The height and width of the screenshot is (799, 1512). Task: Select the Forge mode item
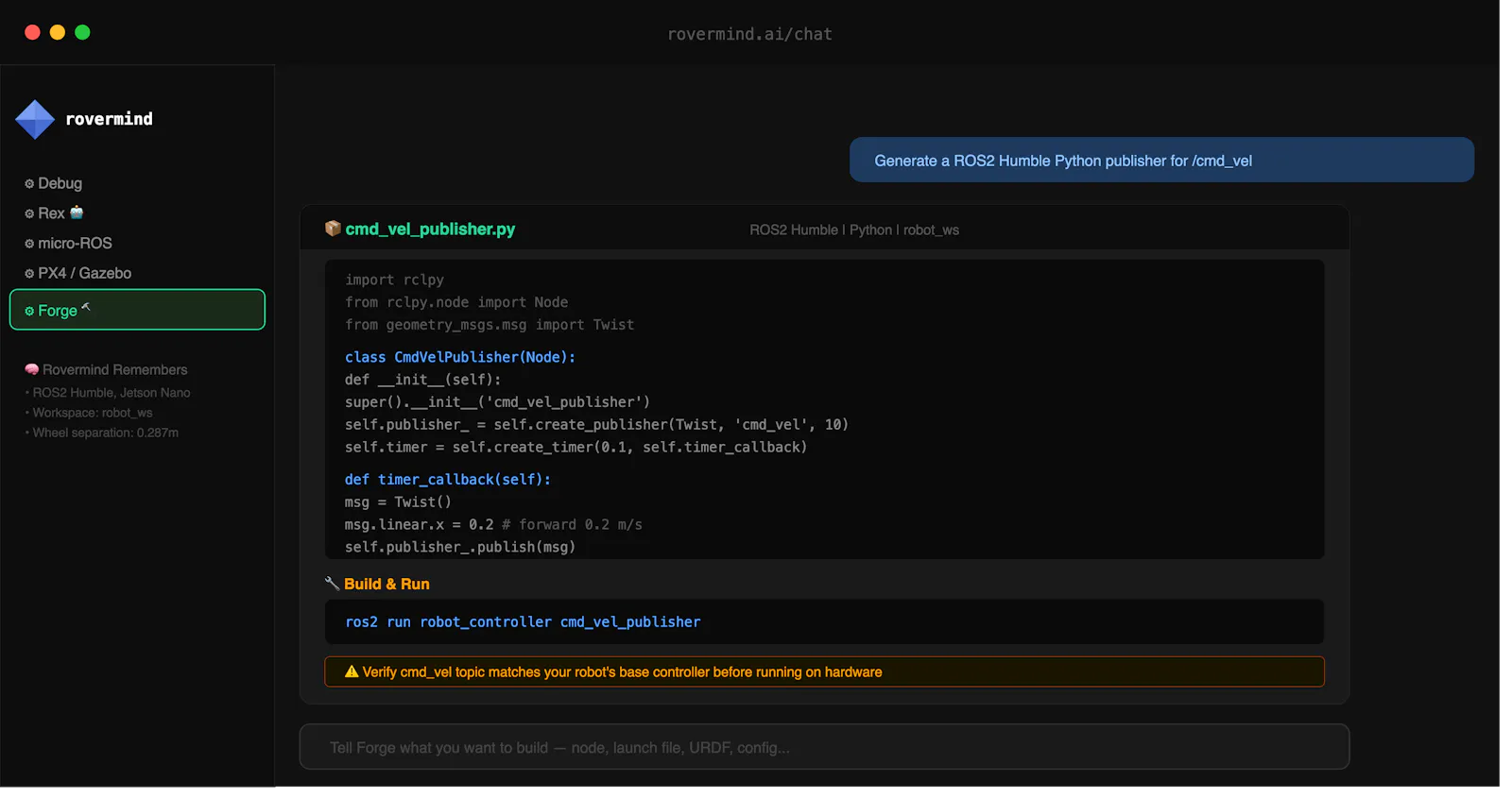(137, 310)
